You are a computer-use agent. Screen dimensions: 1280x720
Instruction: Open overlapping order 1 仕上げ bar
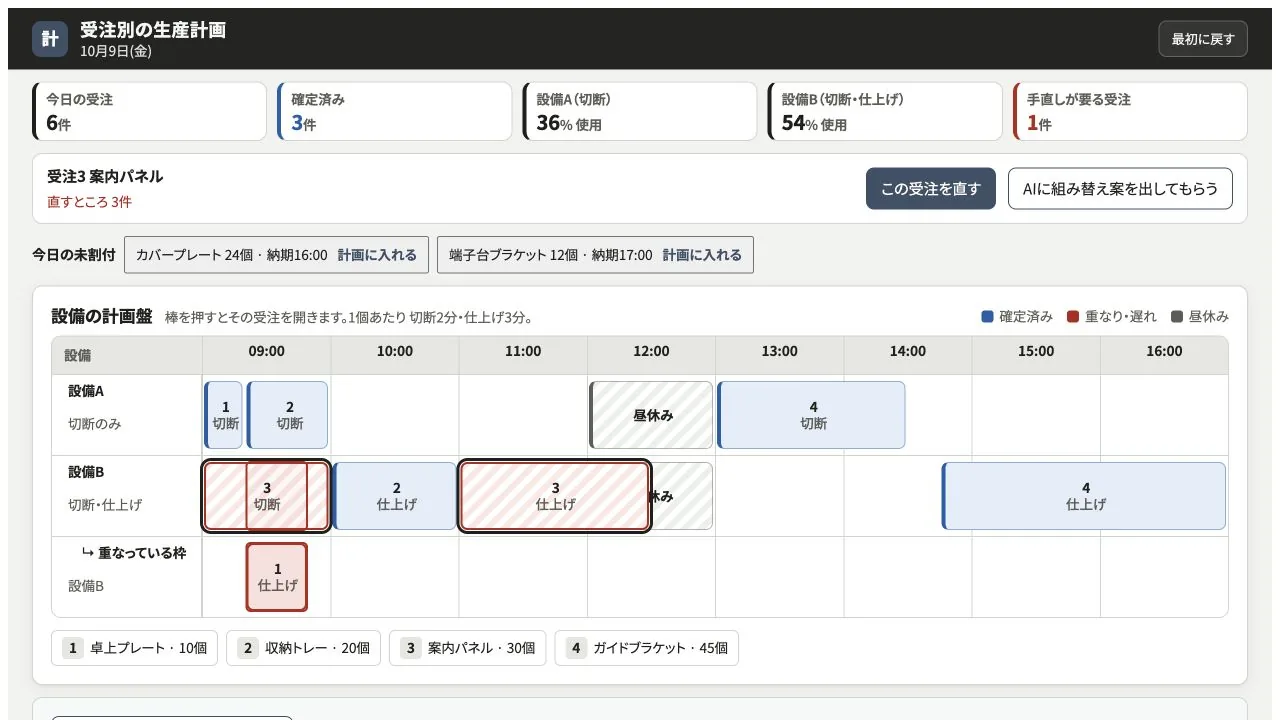[277, 577]
